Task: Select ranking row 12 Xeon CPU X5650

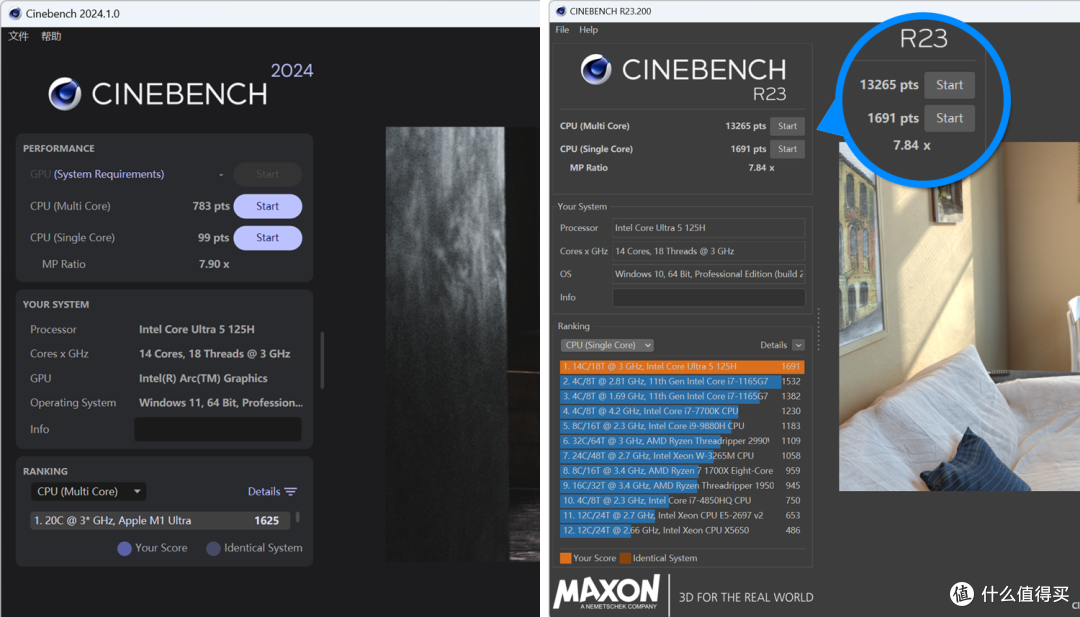Action: [682, 530]
